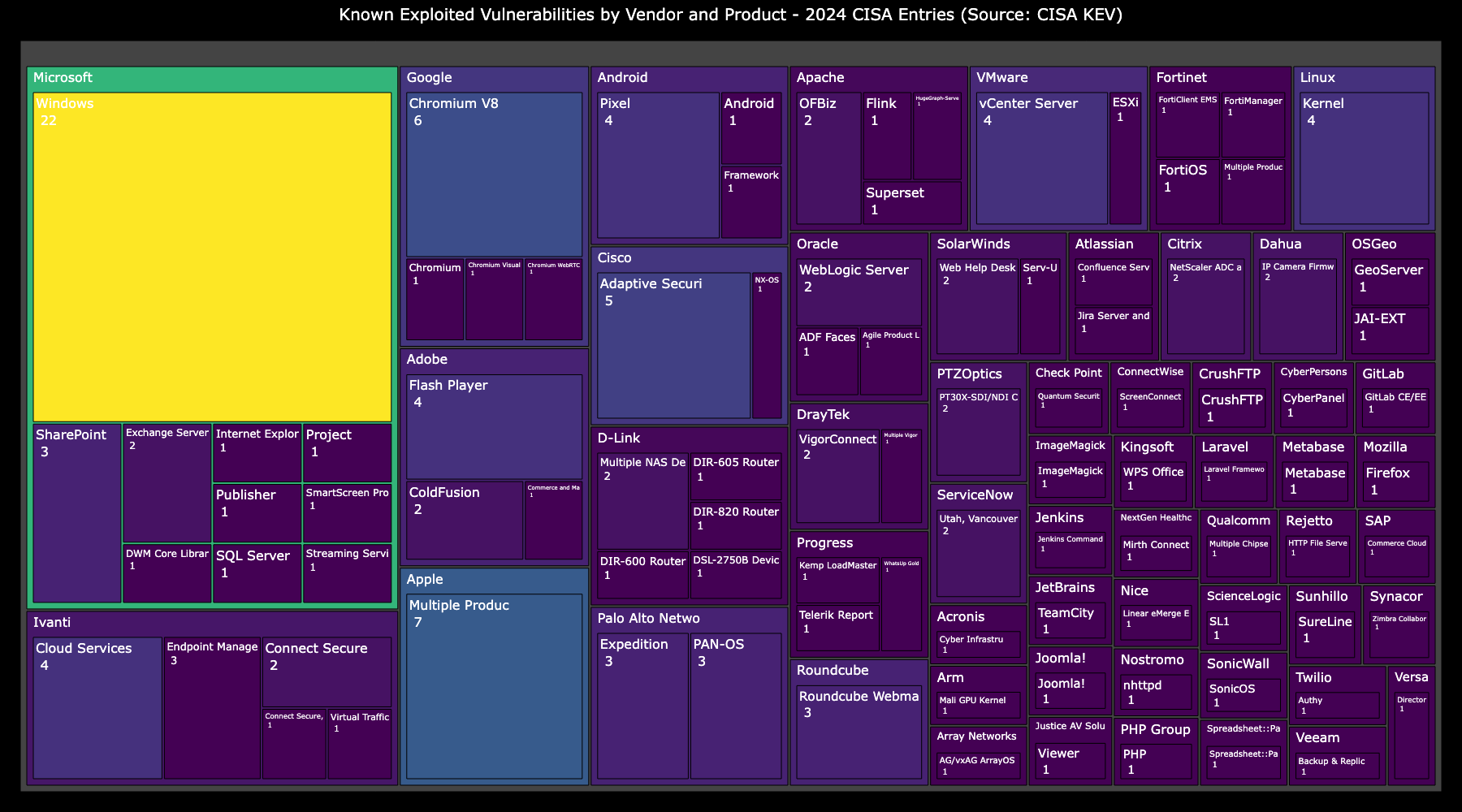This screenshot has height=812, width=1462.
Task: Click the Fortinet FortiOS rectangle
Action: 1185,191
